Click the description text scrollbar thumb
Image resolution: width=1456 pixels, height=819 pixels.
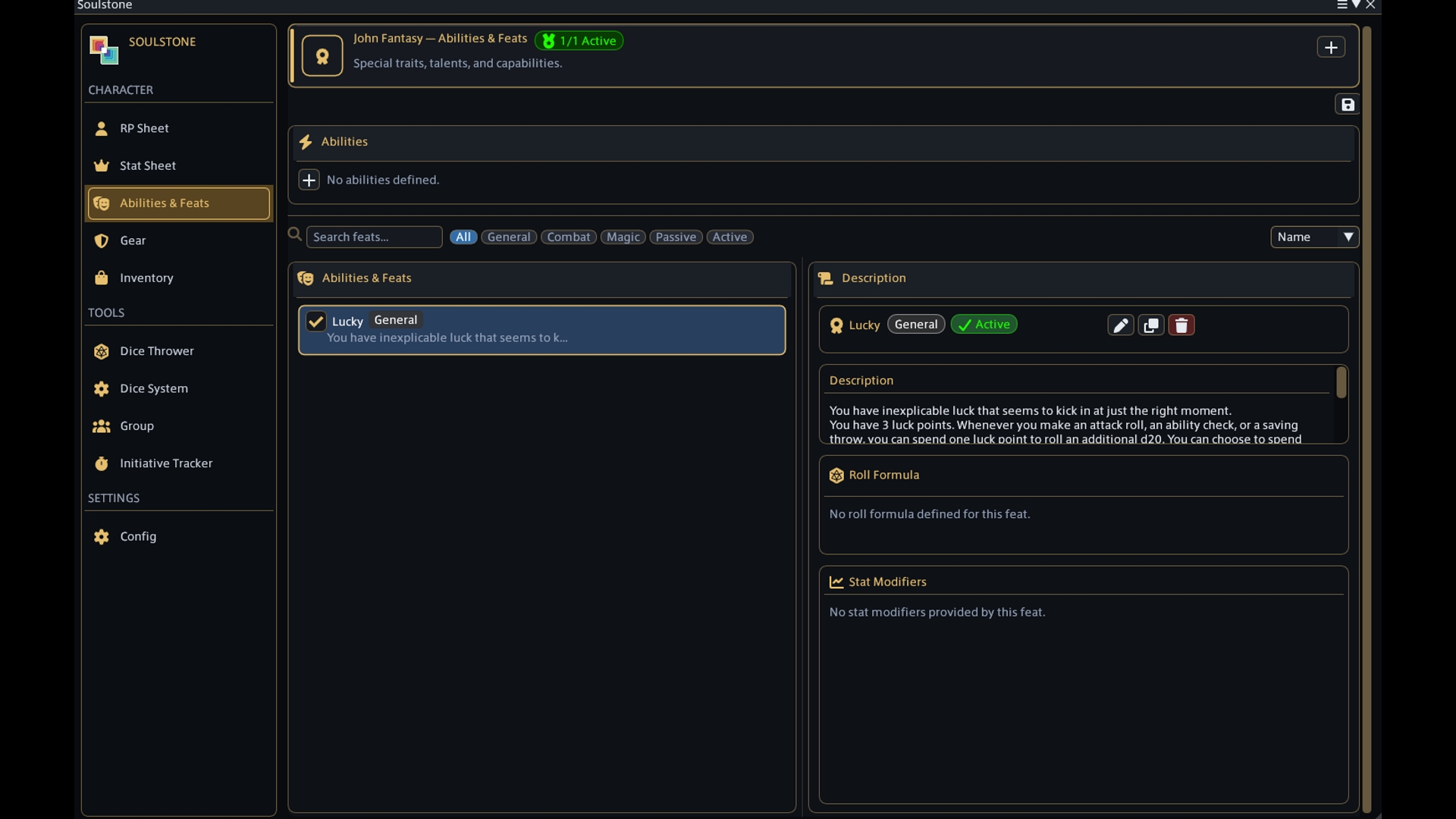pyautogui.click(x=1341, y=382)
